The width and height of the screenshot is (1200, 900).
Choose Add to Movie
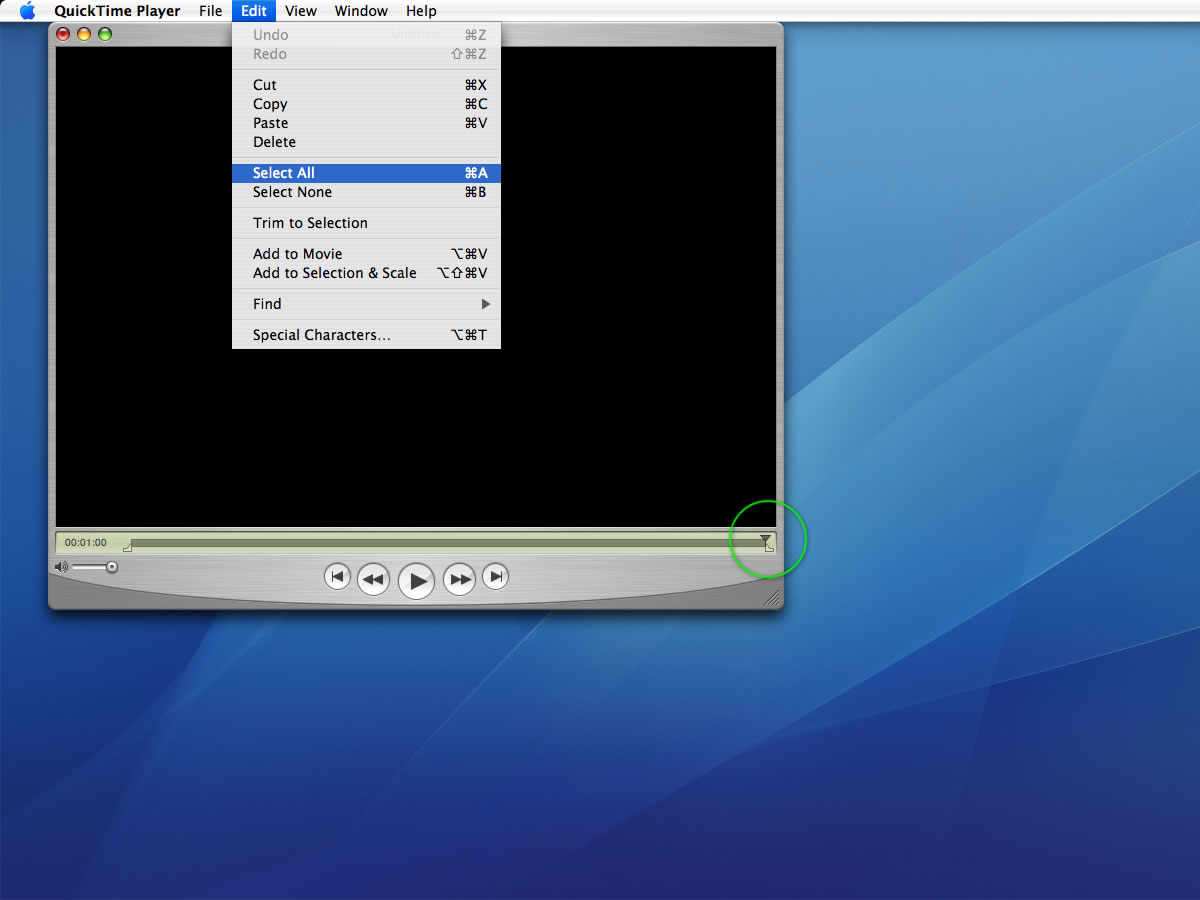(x=366, y=254)
